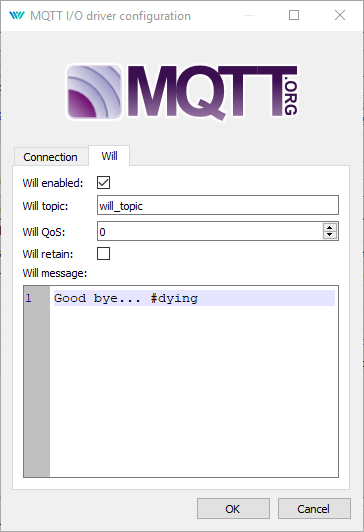
Task: Click the app icon in the title bar
Action: click(x=17, y=16)
